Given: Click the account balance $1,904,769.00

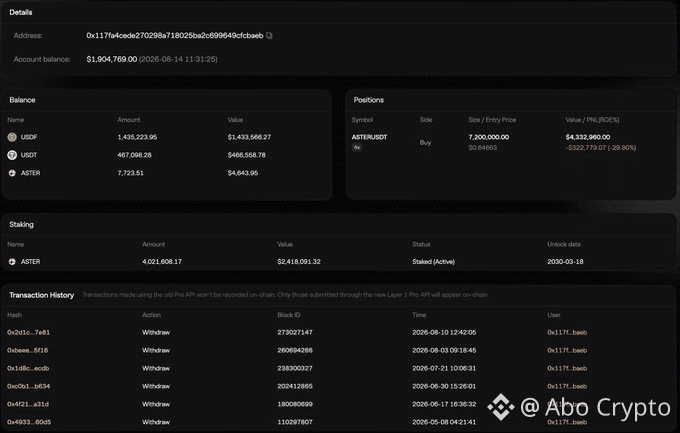Looking at the screenshot, I should pos(112,59).
